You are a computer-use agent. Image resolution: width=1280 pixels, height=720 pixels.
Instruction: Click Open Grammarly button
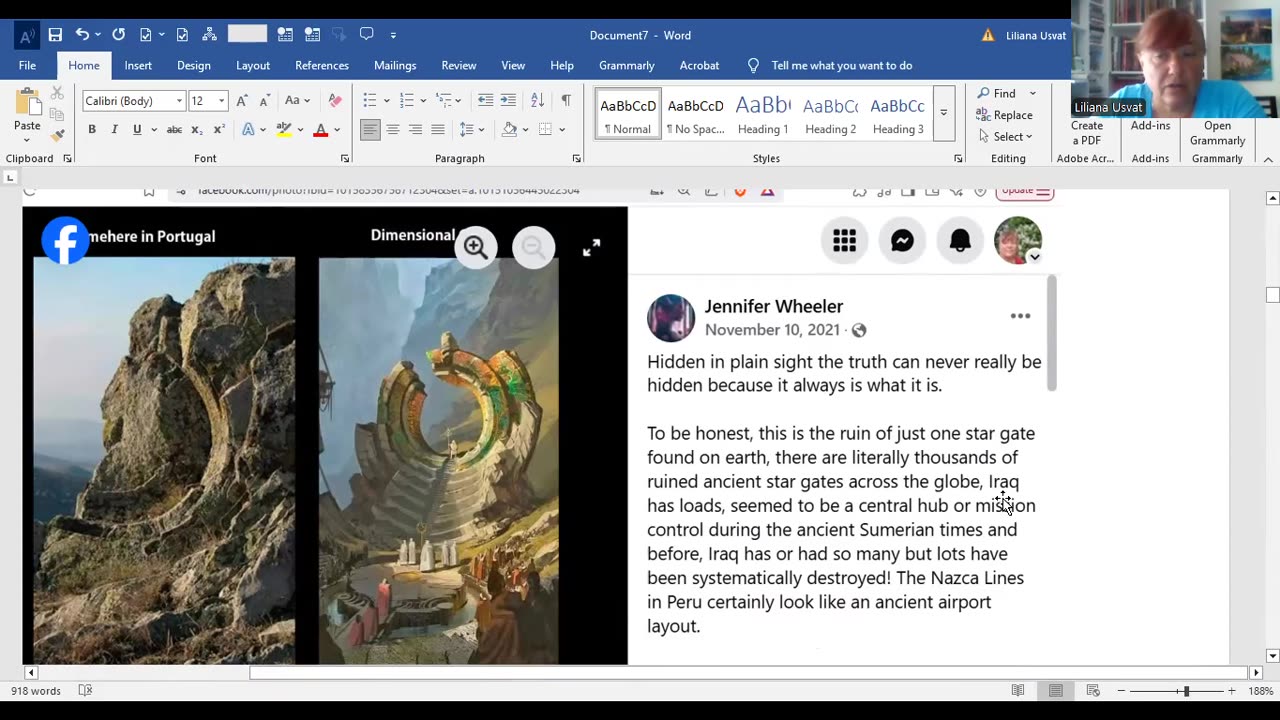(x=1217, y=133)
